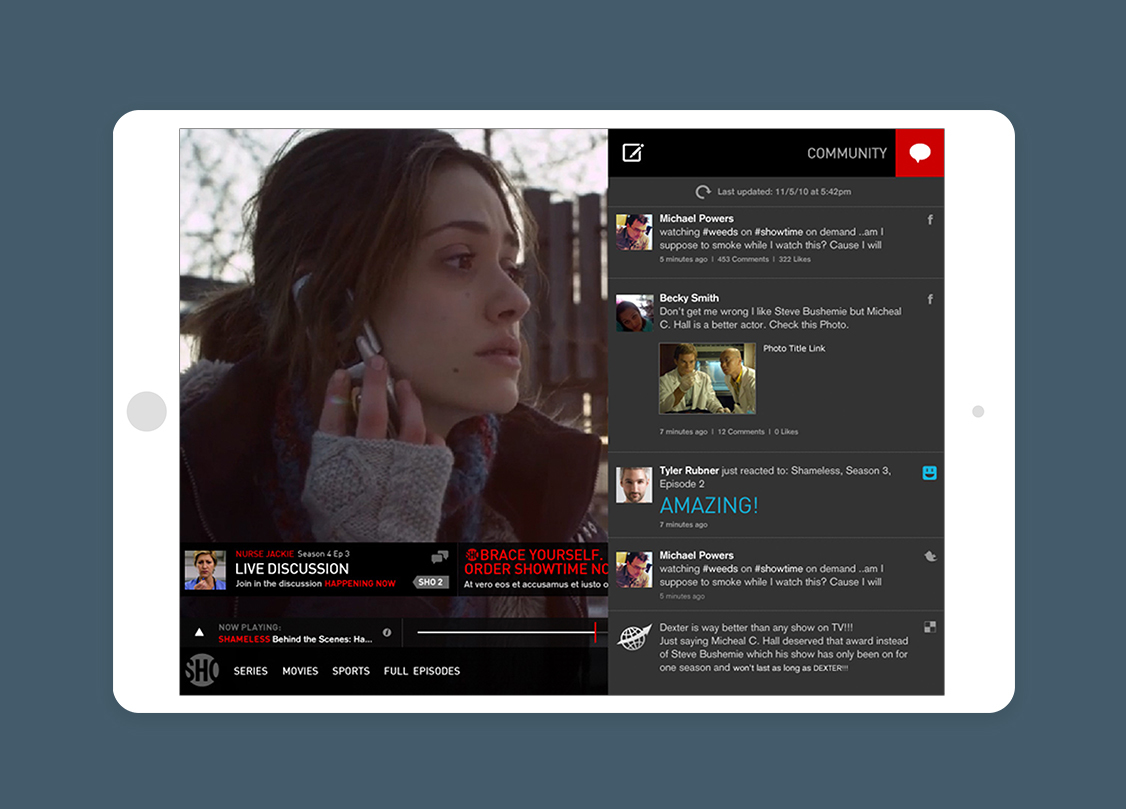This screenshot has width=1126, height=809.
Task: Refresh the community feed
Action: [x=704, y=192]
